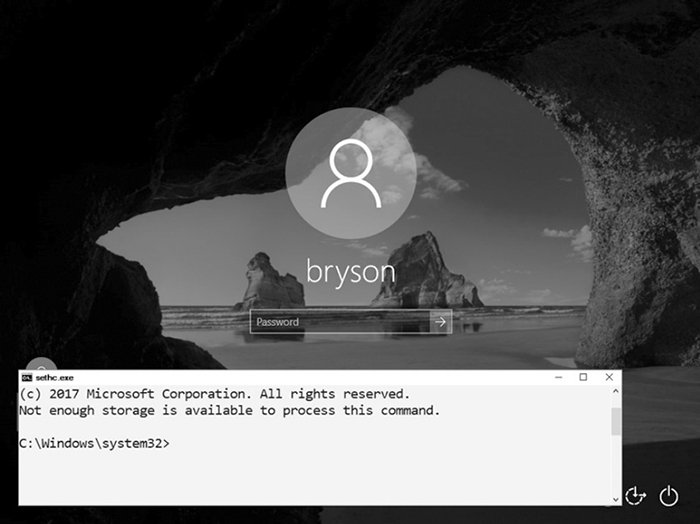Click the bryson username label
Screen dimensions: 700x524
[x=349, y=272]
